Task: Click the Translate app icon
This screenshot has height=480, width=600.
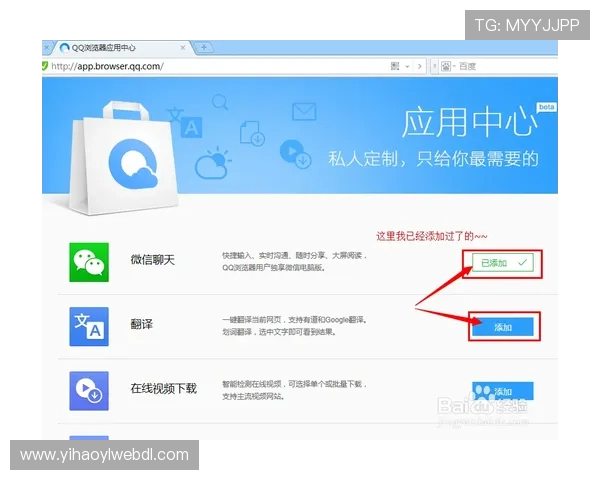Action: tap(89, 327)
